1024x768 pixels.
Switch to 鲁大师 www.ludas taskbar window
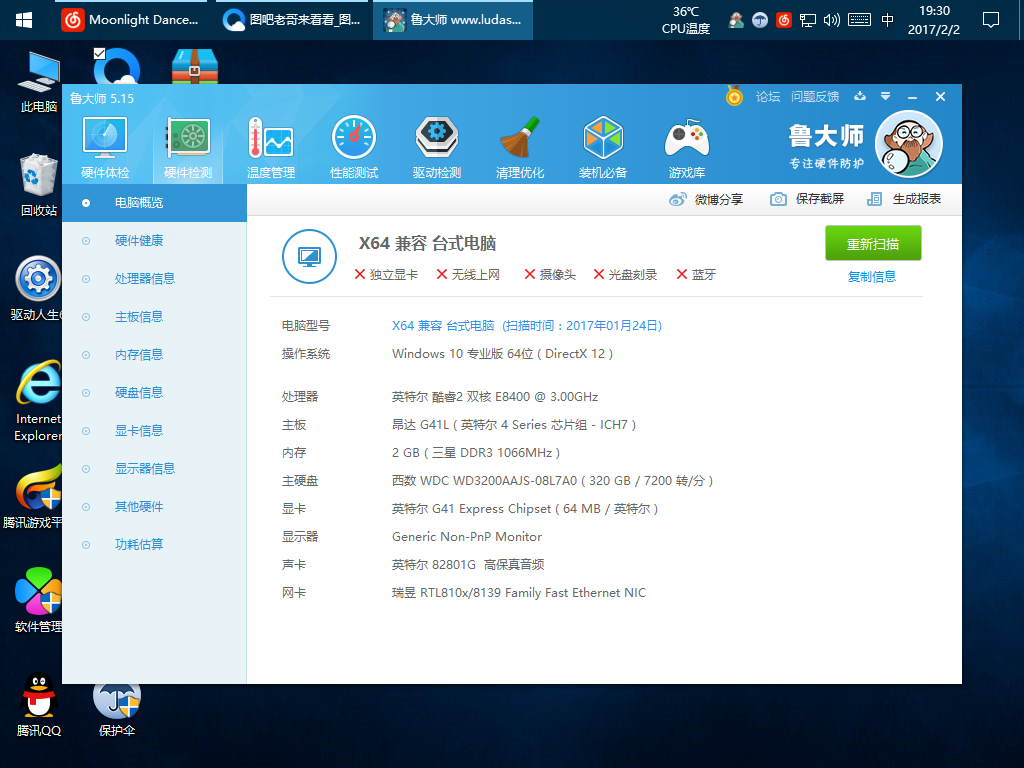point(453,20)
